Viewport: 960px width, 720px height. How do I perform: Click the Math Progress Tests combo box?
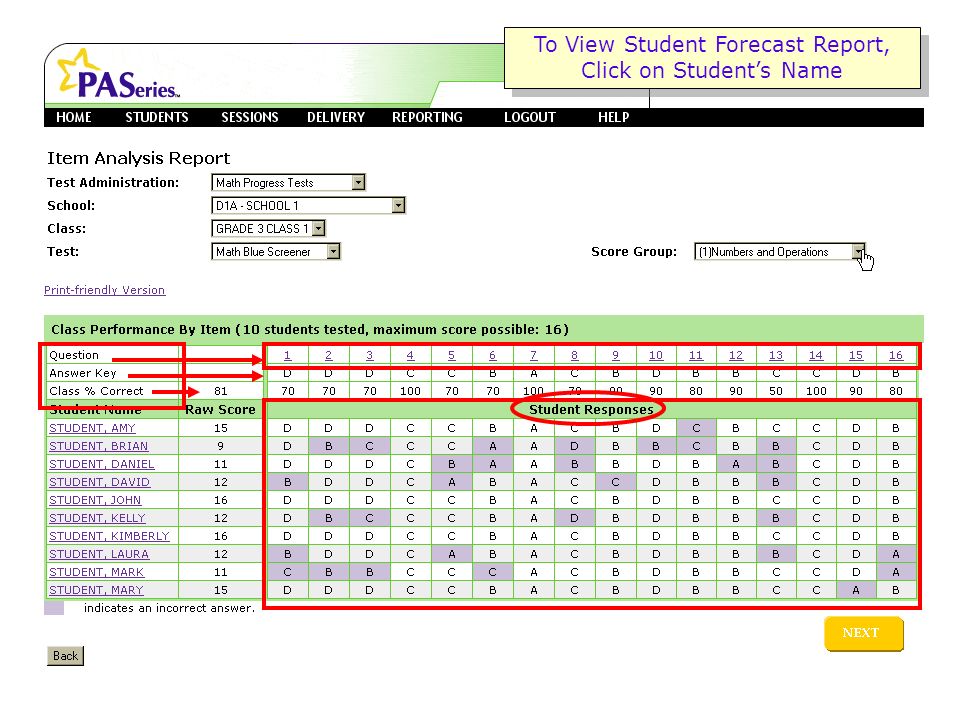click(288, 182)
